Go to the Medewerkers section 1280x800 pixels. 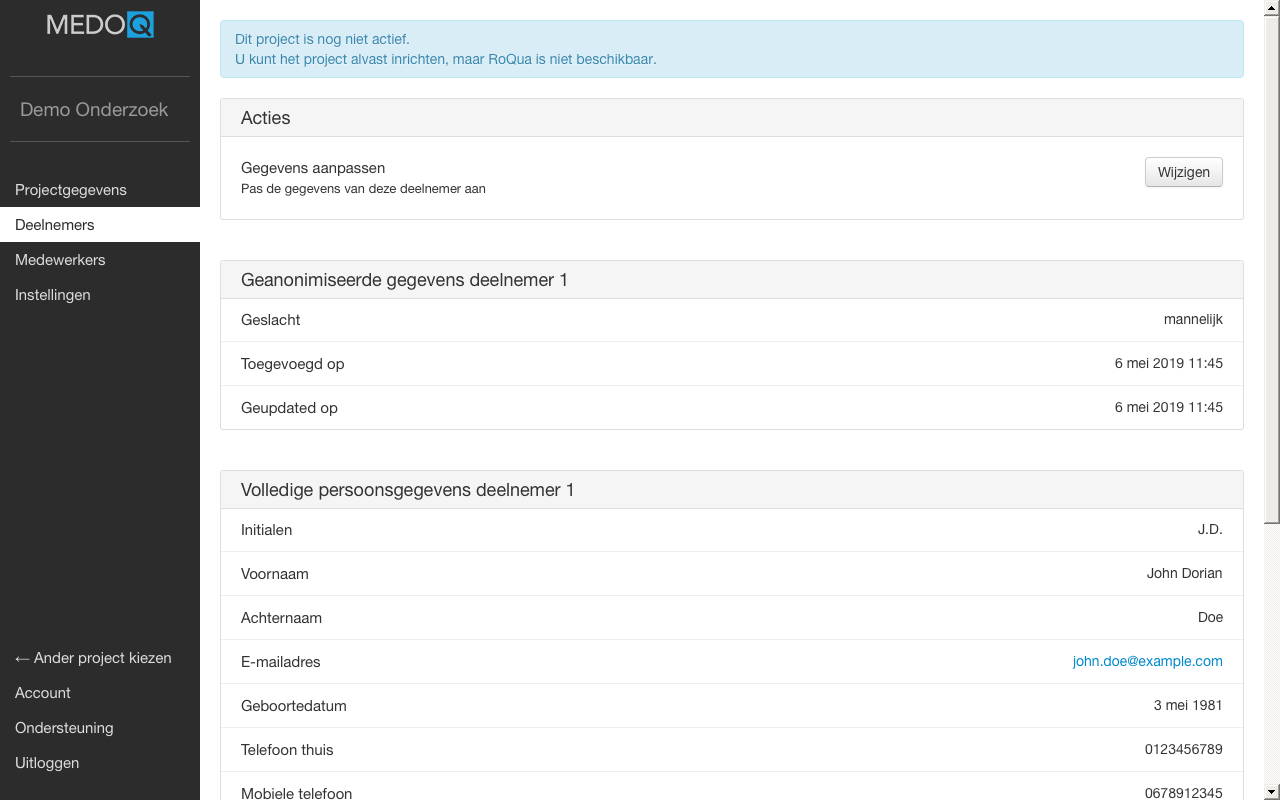[60, 260]
